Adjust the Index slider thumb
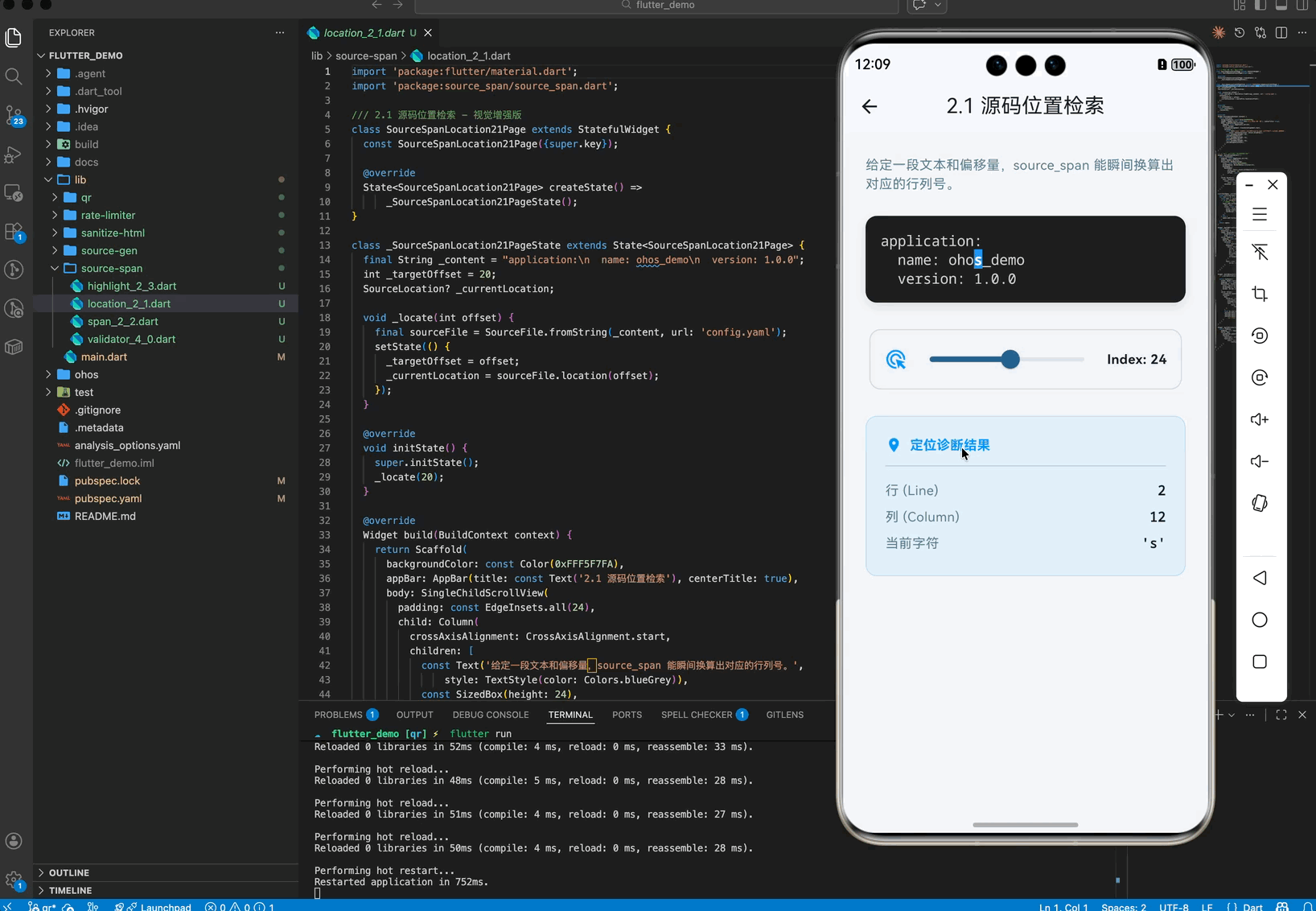 [x=1010, y=360]
